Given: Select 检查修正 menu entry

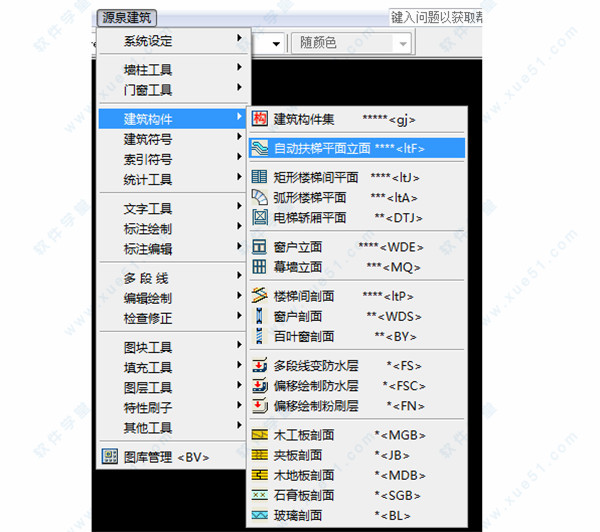Looking at the screenshot, I should pos(172,318).
